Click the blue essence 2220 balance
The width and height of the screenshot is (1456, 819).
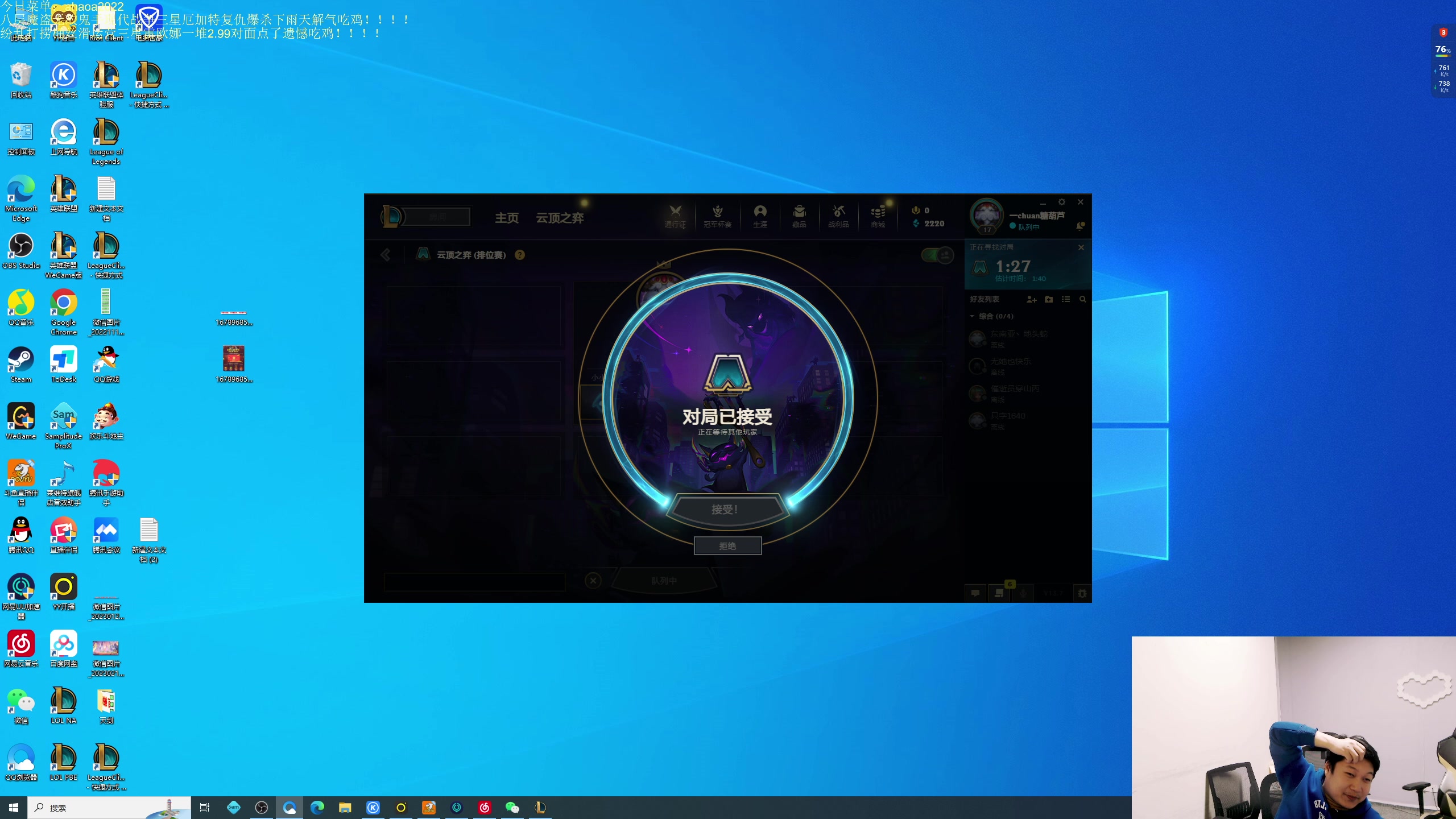[x=928, y=224]
